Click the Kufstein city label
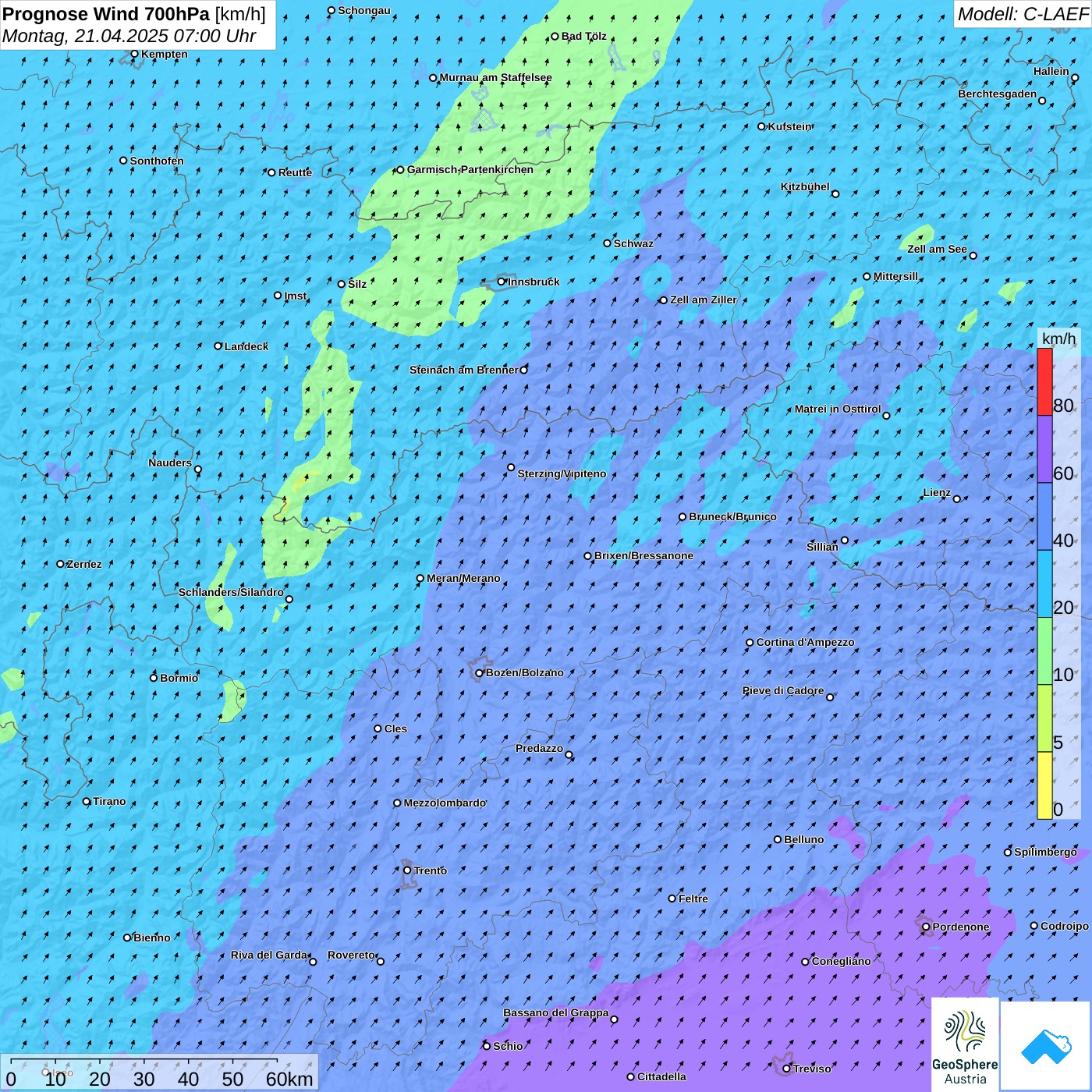This screenshot has width=1092, height=1092. click(x=790, y=126)
